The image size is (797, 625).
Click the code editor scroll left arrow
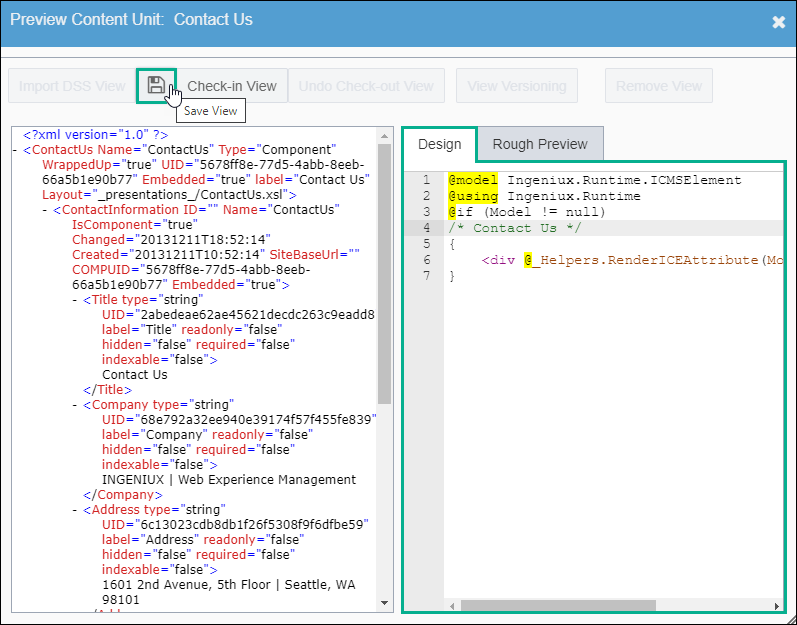(x=452, y=606)
